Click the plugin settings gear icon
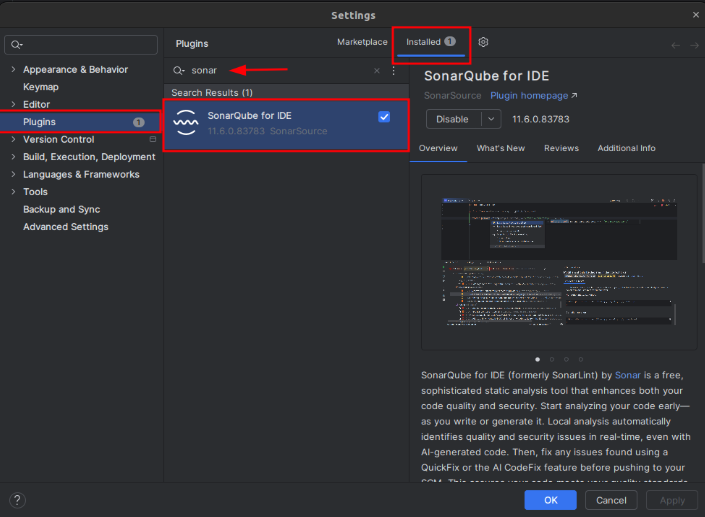The image size is (705, 517). pos(483,42)
